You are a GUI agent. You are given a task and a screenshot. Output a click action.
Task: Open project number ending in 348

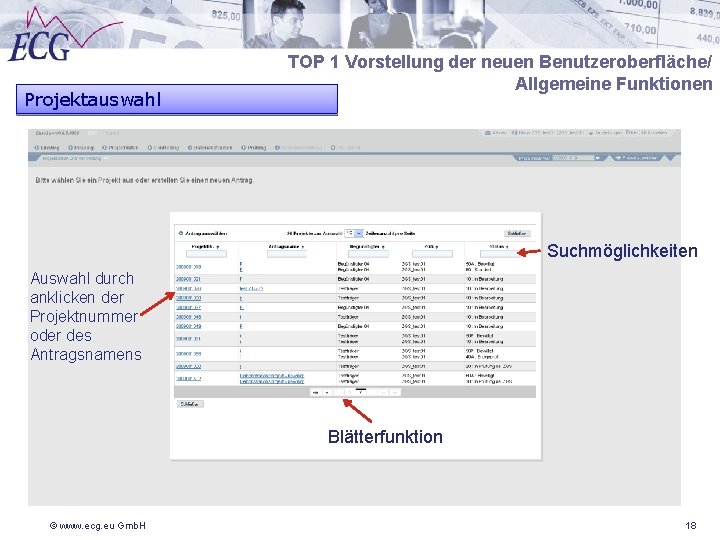pyautogui.click(x=188, y=317)
